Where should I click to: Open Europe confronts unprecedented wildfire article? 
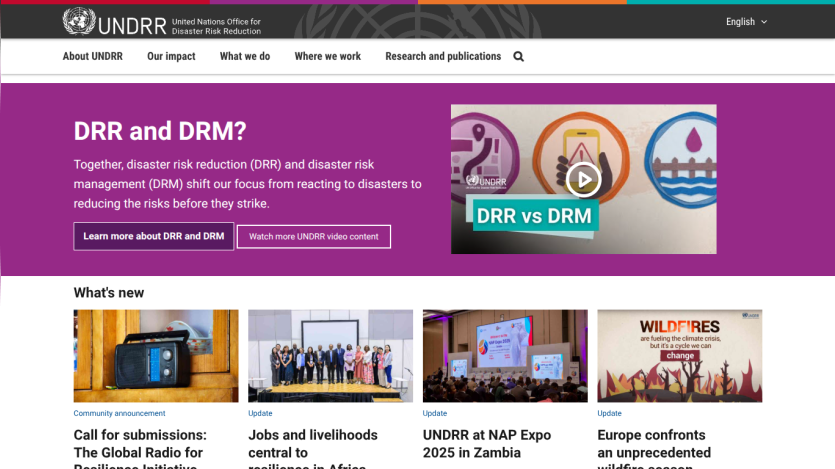click(x=654, y=448)
